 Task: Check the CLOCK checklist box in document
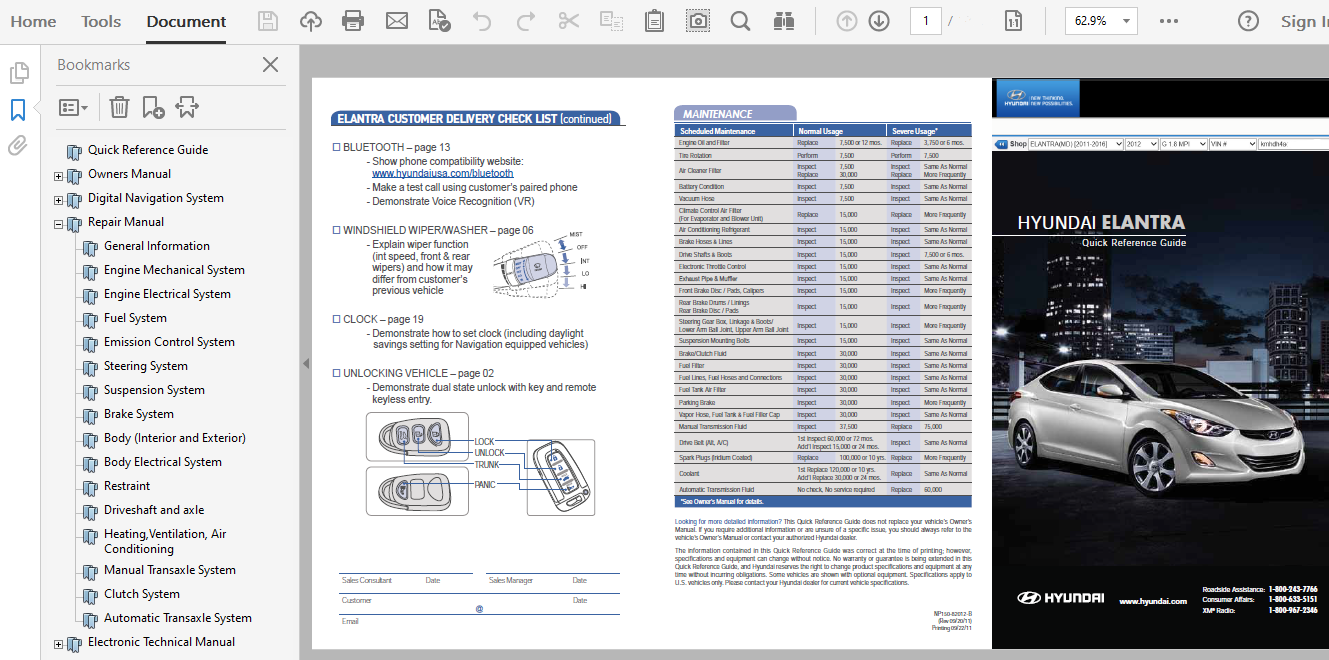click(337, 320)
